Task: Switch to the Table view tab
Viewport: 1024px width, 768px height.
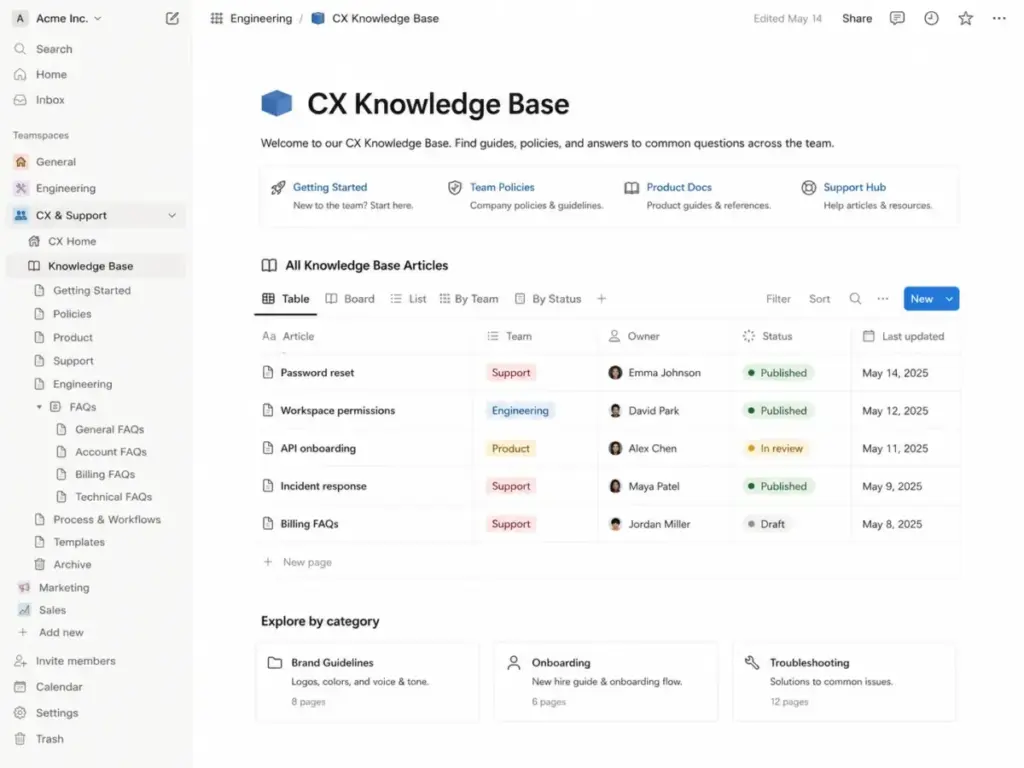Action: 285,298
